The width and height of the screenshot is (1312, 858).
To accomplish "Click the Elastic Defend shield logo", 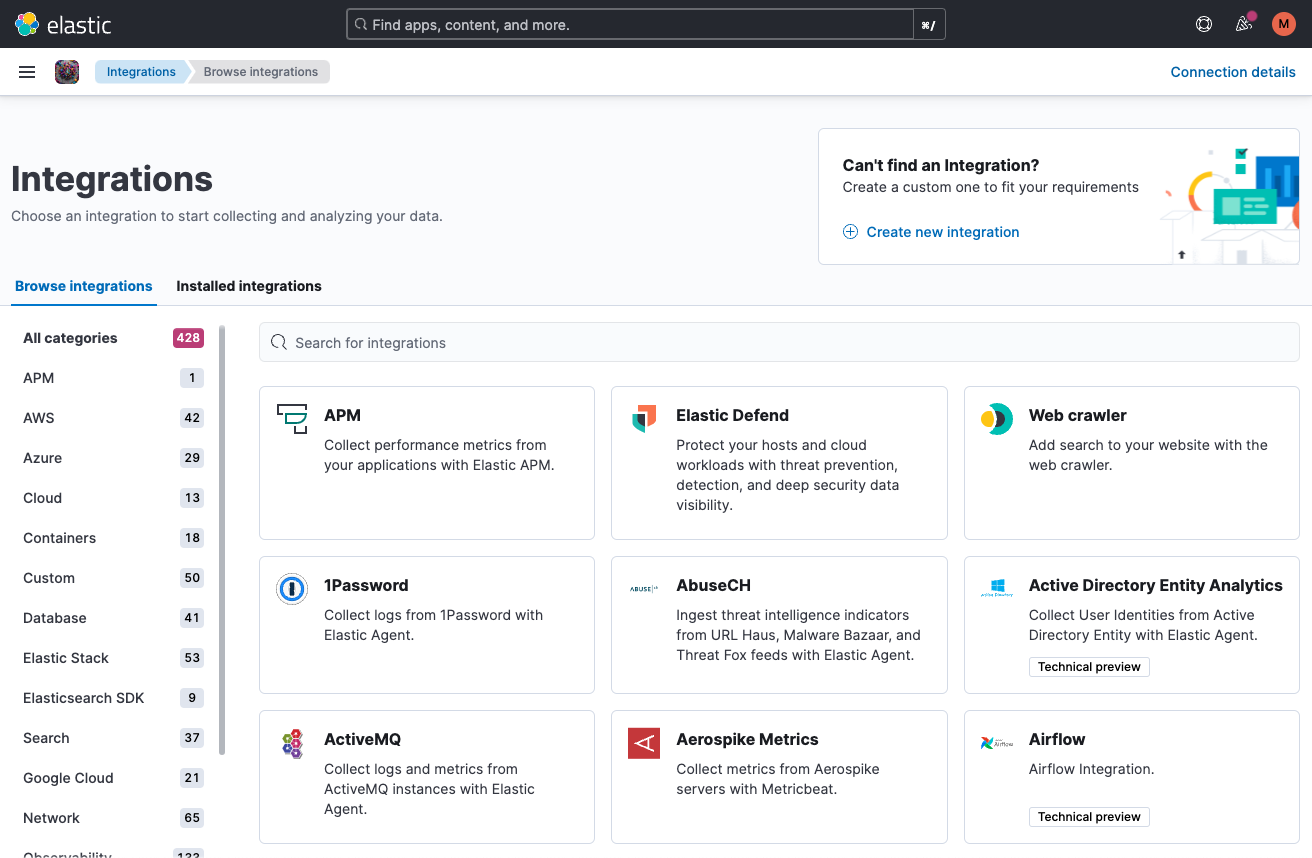I will [x=644, y=419].
